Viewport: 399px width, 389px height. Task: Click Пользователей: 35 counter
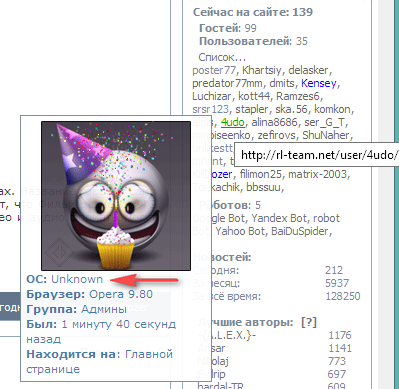[253, 41]
